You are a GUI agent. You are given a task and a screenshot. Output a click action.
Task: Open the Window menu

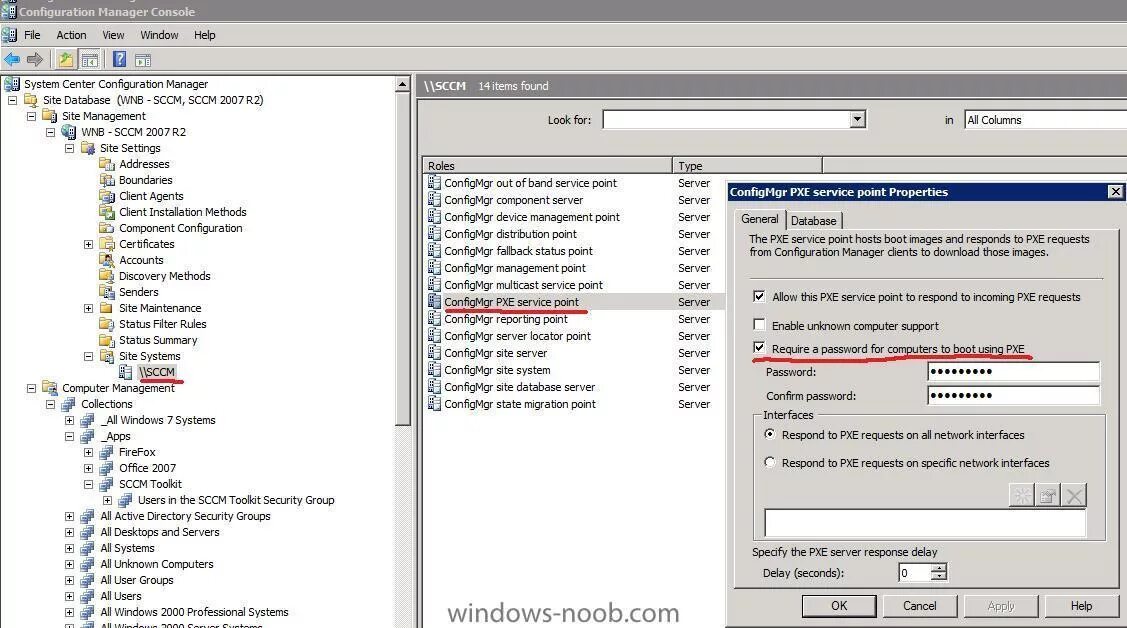coord(159,35)
